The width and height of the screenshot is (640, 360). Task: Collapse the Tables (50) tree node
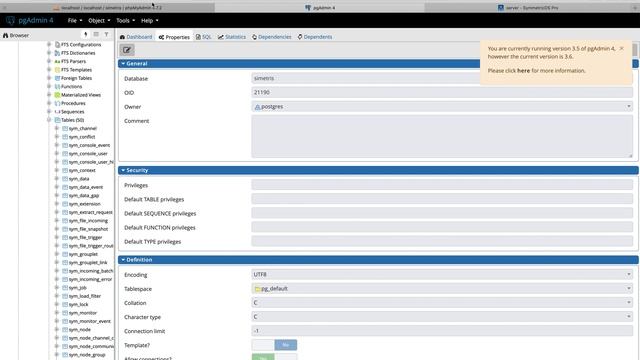click(49, 120)
